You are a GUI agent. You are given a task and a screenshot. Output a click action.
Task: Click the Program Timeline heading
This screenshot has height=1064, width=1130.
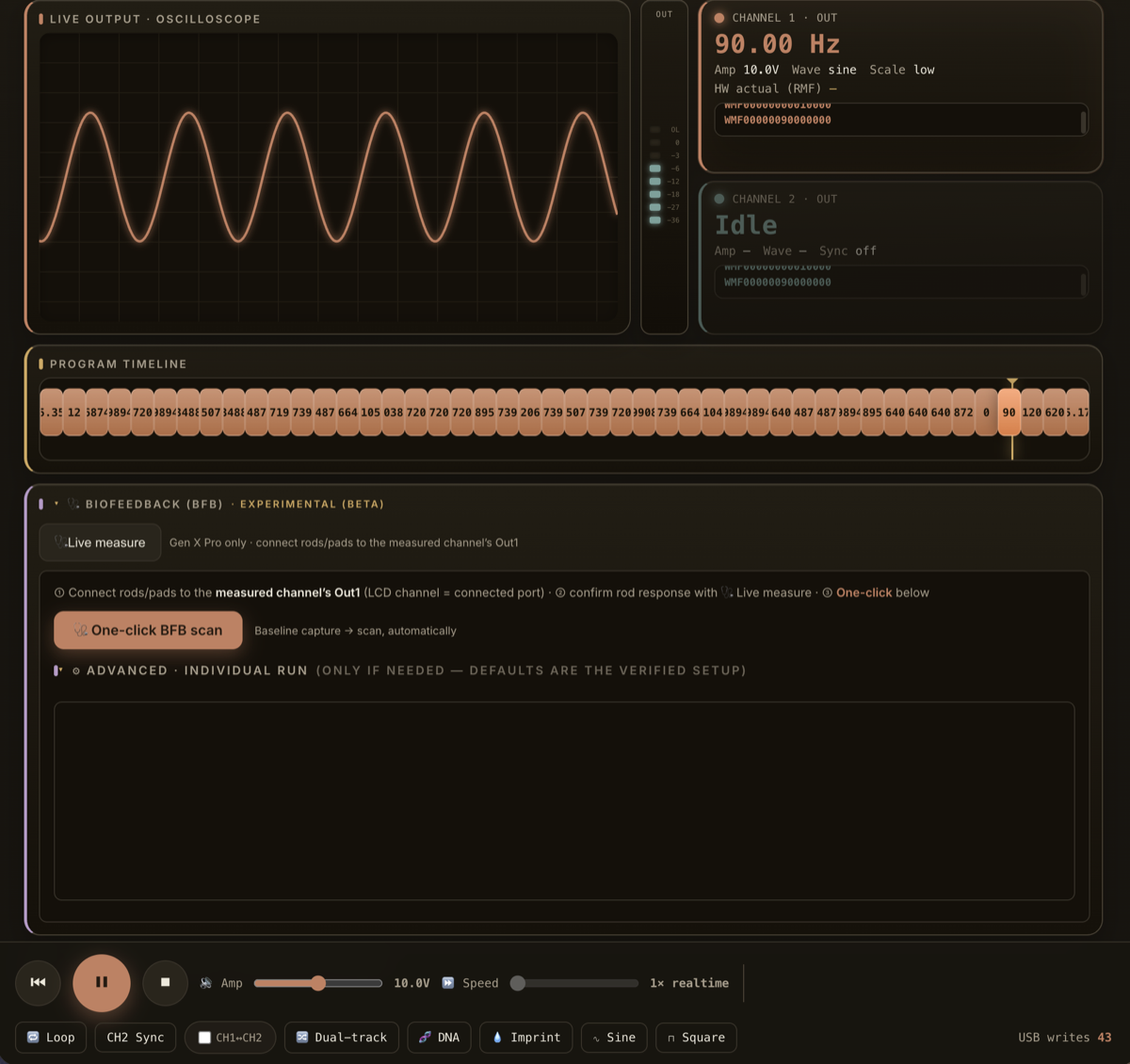tap(118, 363)
